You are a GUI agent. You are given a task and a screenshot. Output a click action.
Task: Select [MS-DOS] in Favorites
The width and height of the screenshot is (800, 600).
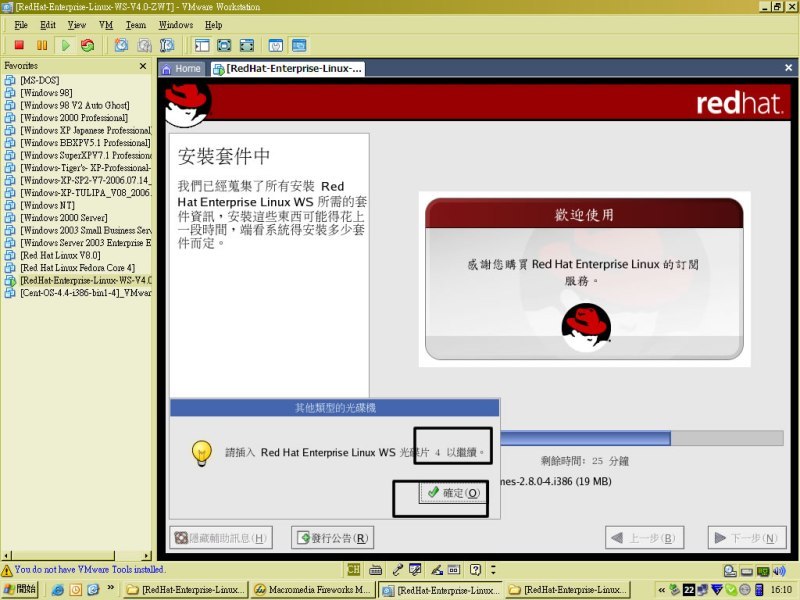(x=39, y=80)
